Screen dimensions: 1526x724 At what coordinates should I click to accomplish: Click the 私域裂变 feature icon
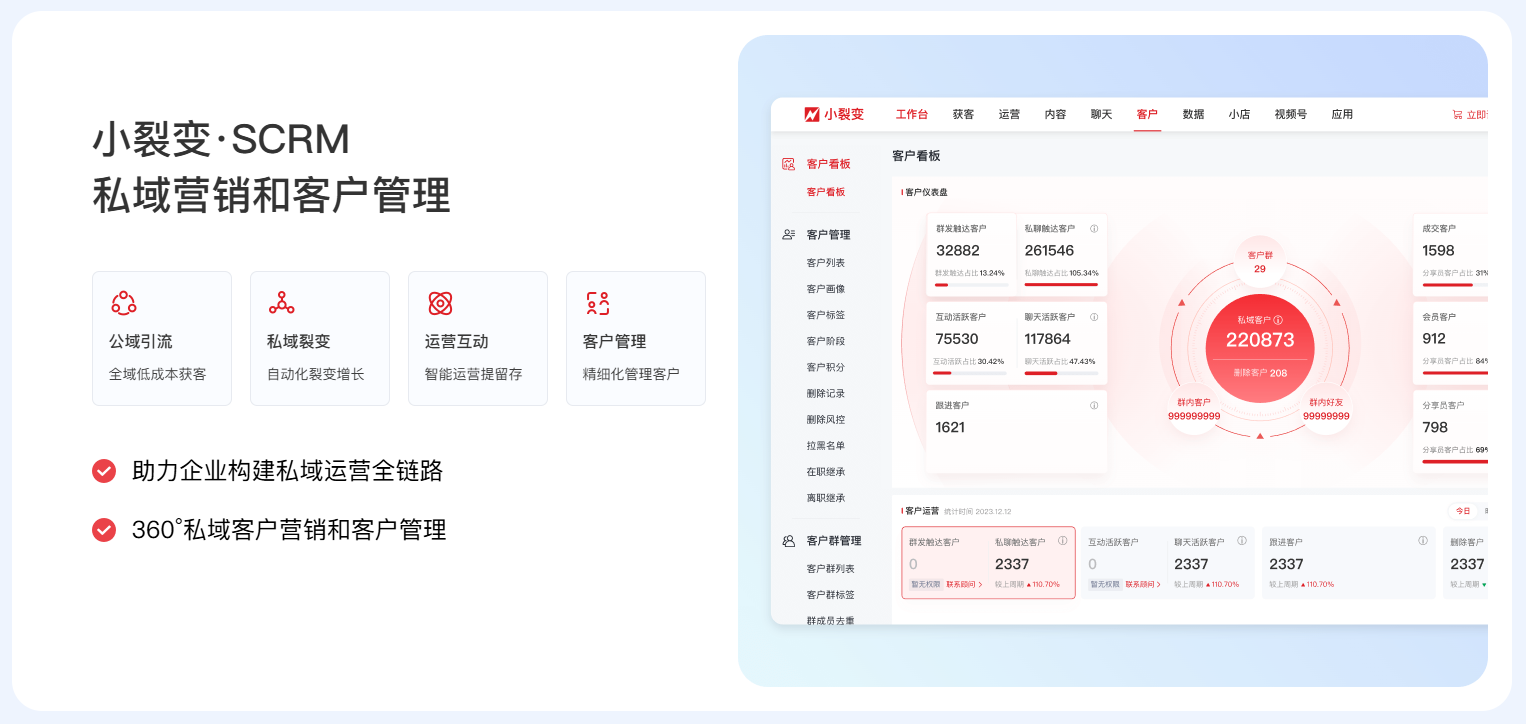(282, 303)
